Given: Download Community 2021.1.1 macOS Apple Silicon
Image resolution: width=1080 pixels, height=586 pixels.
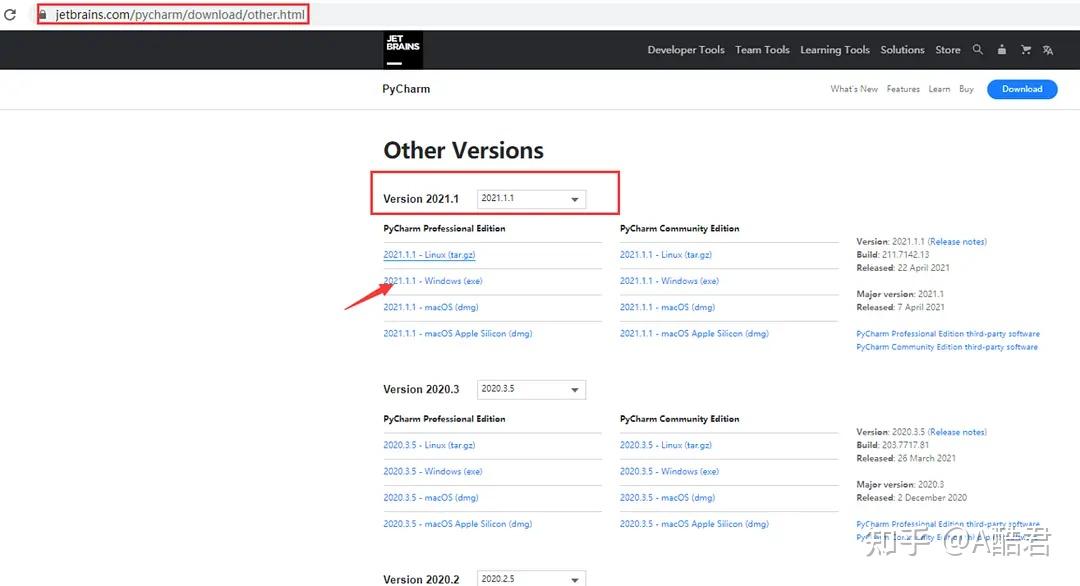Looking at the screenshot, I should pyautogui.click(x=694, y=333).
